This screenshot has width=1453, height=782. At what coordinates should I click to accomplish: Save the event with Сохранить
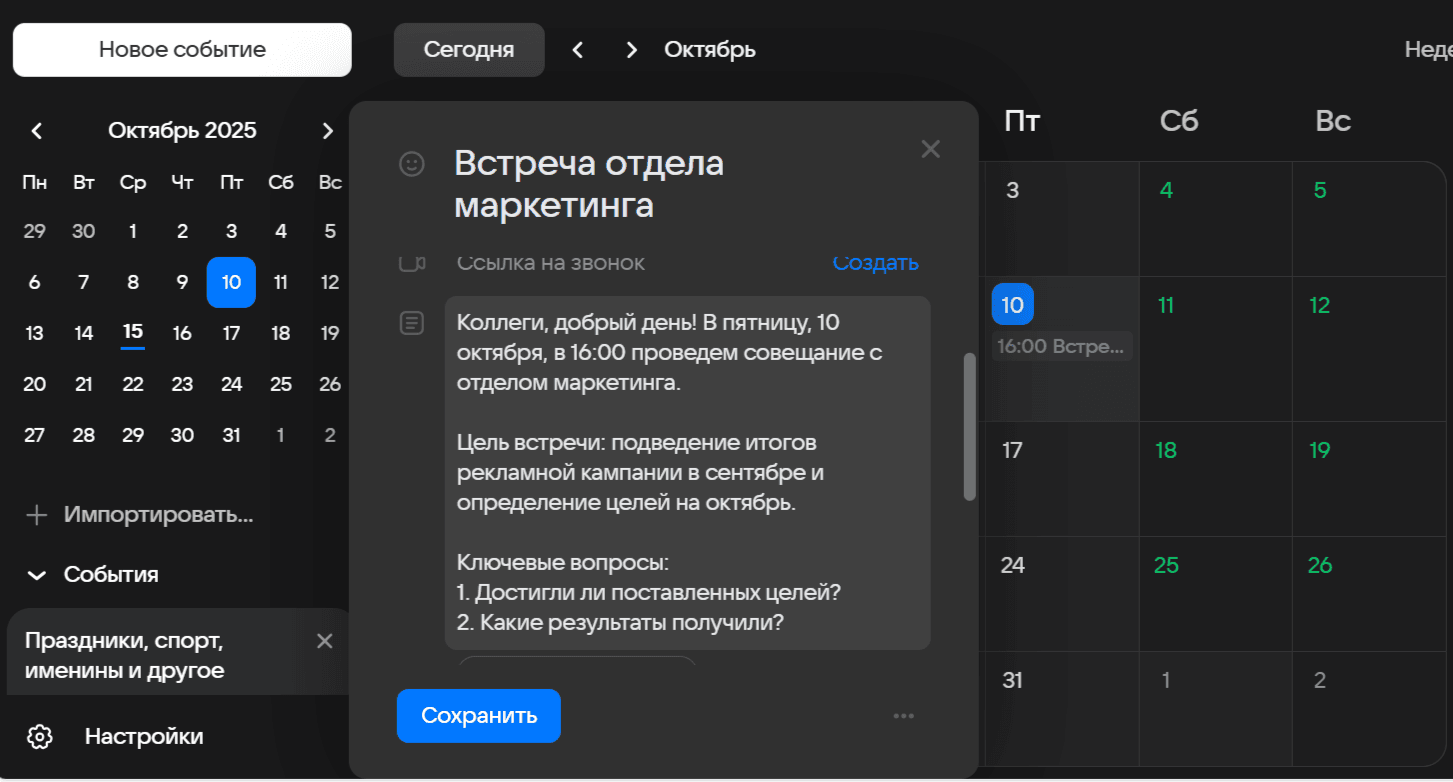[x=478, y=716]
